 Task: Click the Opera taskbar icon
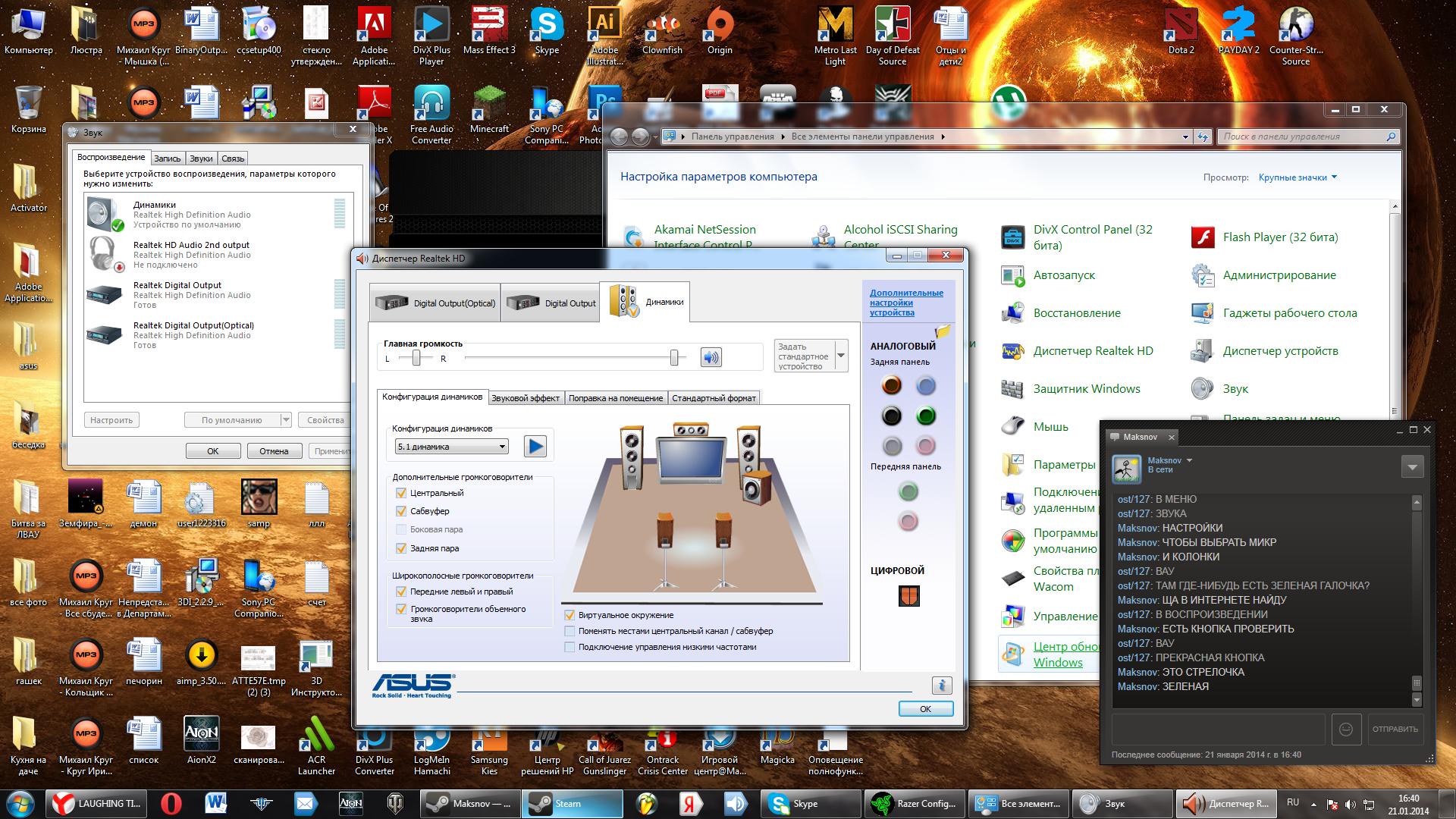[x=171, y=803]
